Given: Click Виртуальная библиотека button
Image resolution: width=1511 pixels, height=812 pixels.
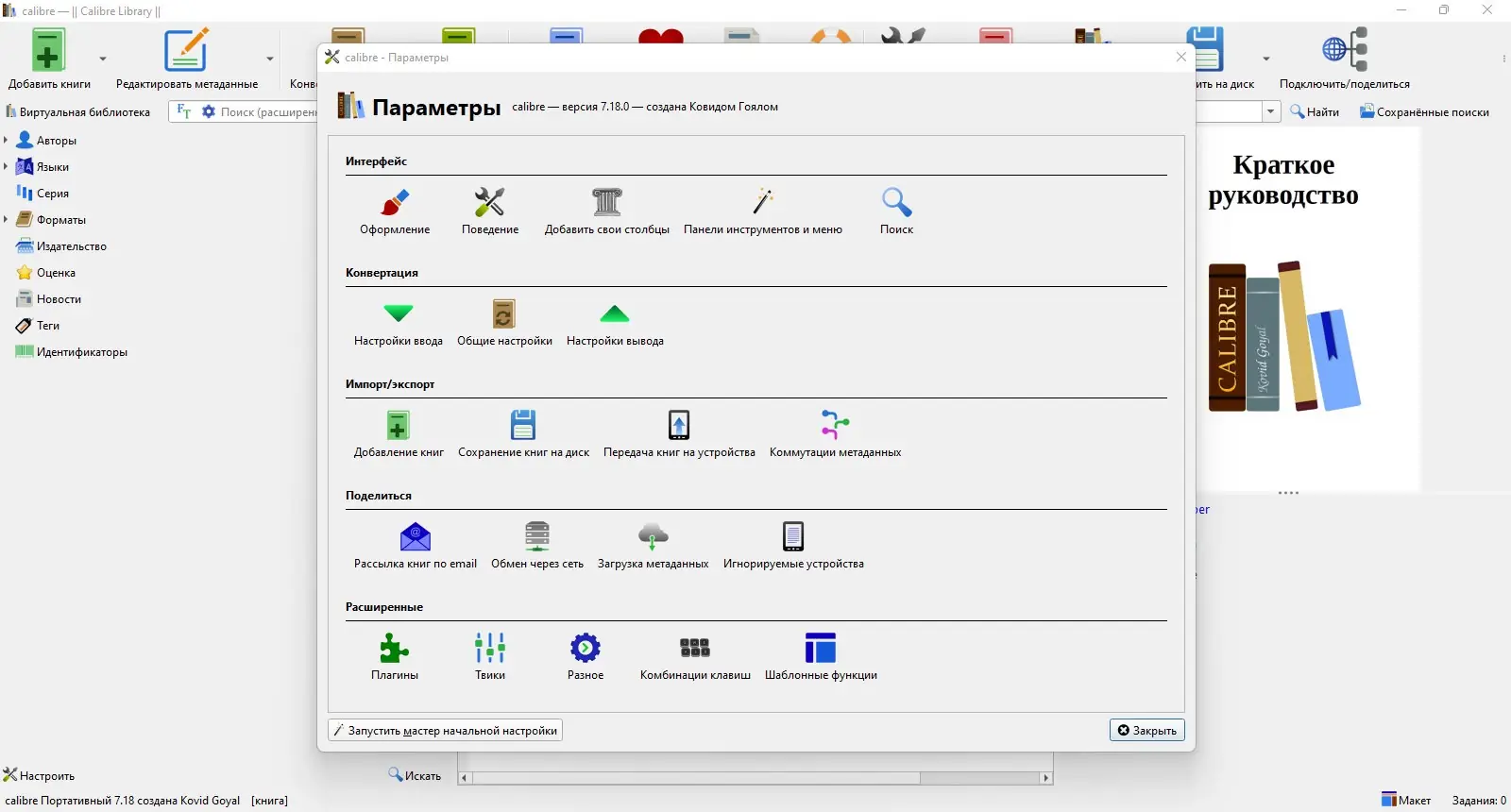Looking at the screenshot, I should click(x=77, y=111).
